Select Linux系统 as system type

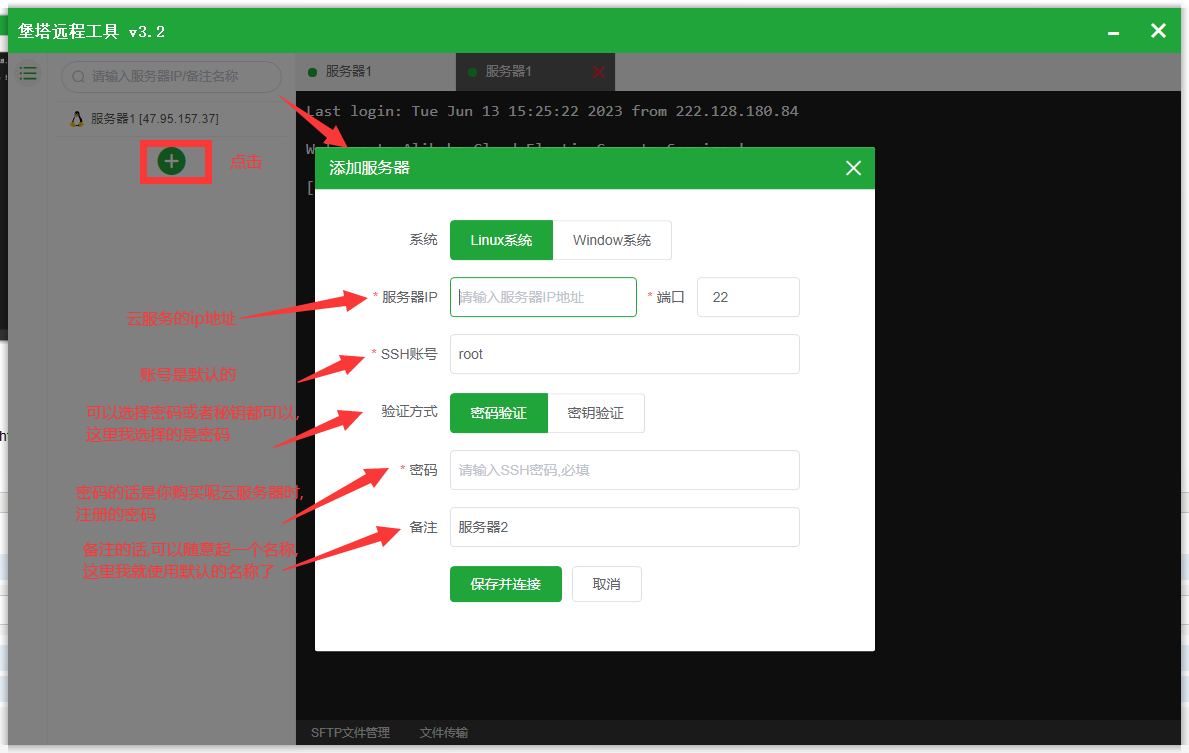(x=501, y=240)
